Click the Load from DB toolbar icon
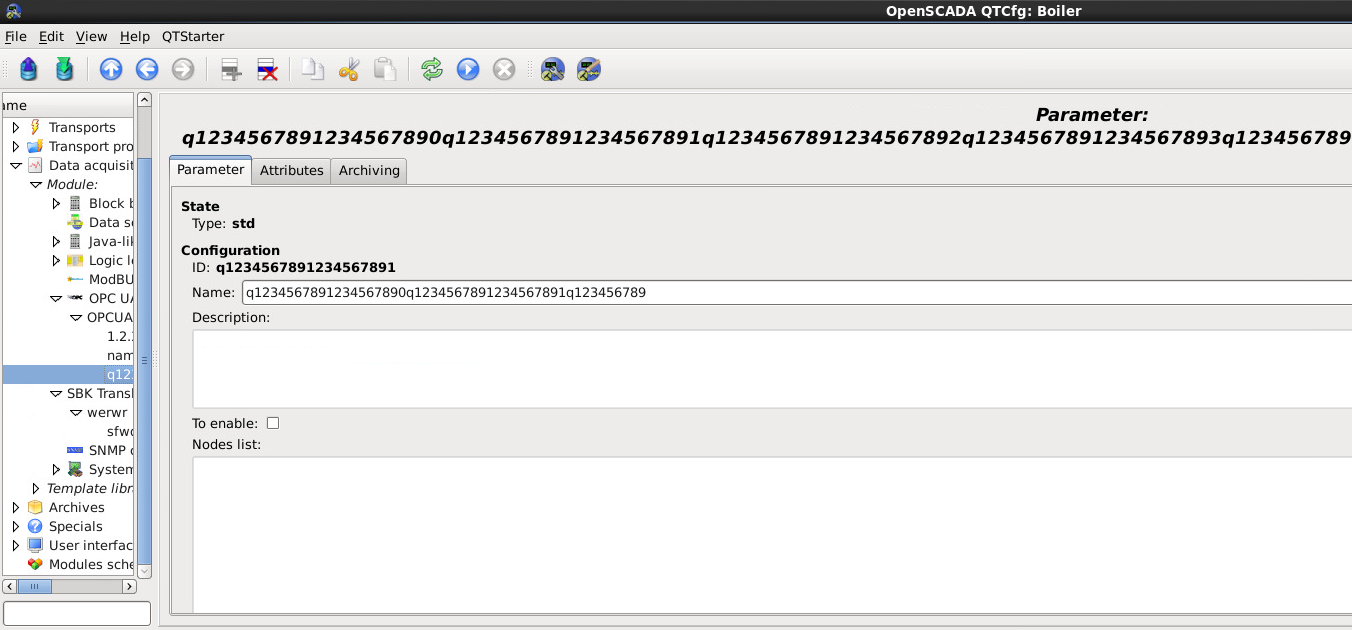This screenshot has width=1352, height=630. point(29,69)
